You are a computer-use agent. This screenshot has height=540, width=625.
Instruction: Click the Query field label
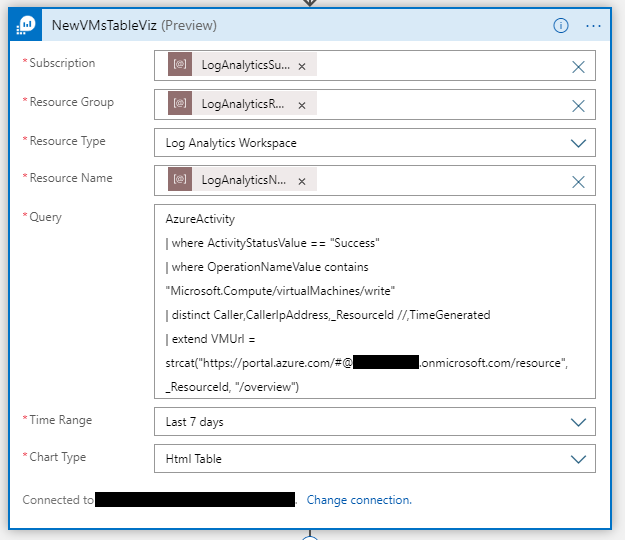(45, 217)
